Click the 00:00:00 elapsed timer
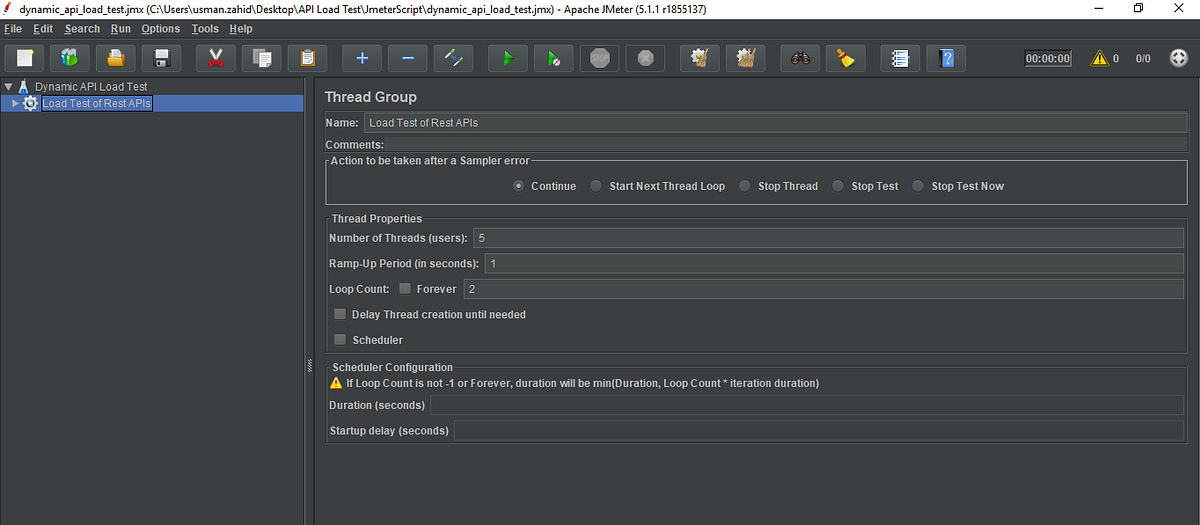The image size is (1200, 525). [1048, 58]
